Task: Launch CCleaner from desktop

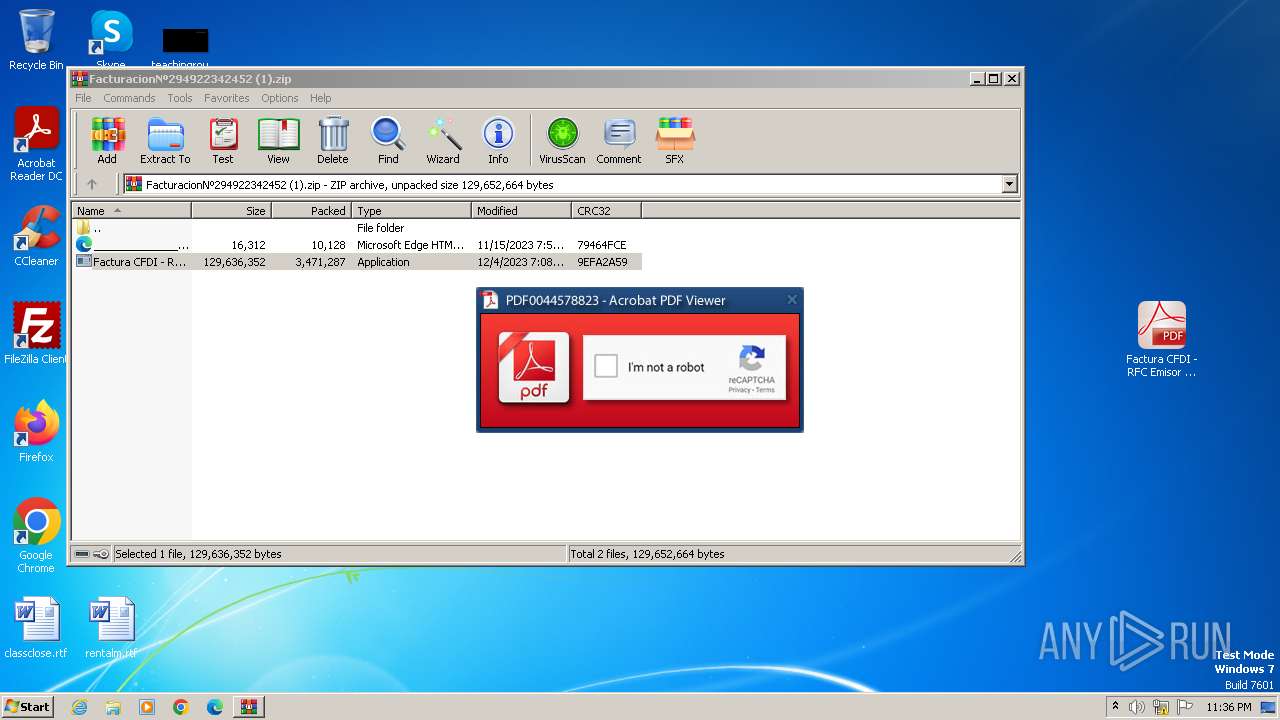Action: pyautogui.click(x=36, y=236)
